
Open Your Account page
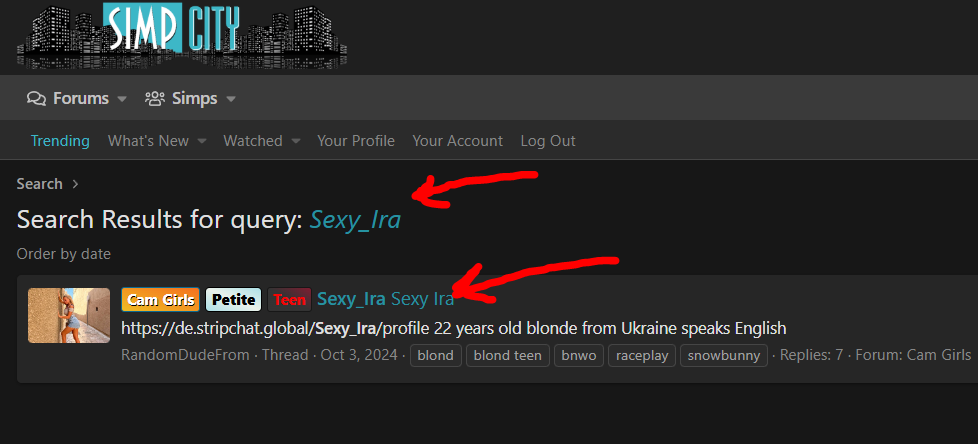click(x=457, y=141)
